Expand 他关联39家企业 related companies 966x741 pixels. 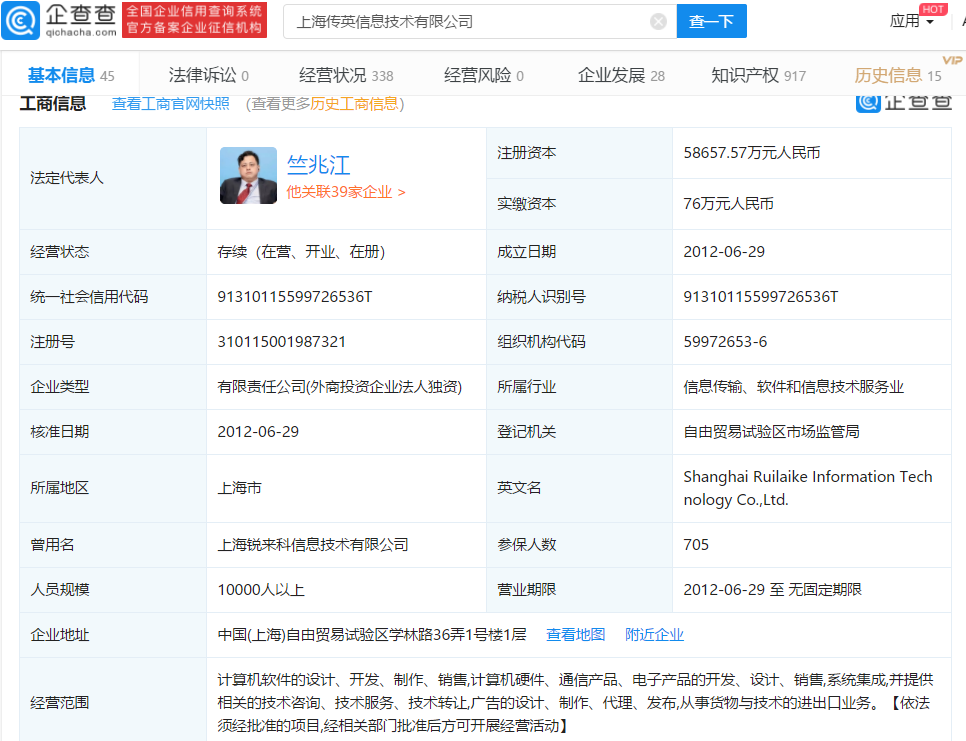[x=346, y=192]
